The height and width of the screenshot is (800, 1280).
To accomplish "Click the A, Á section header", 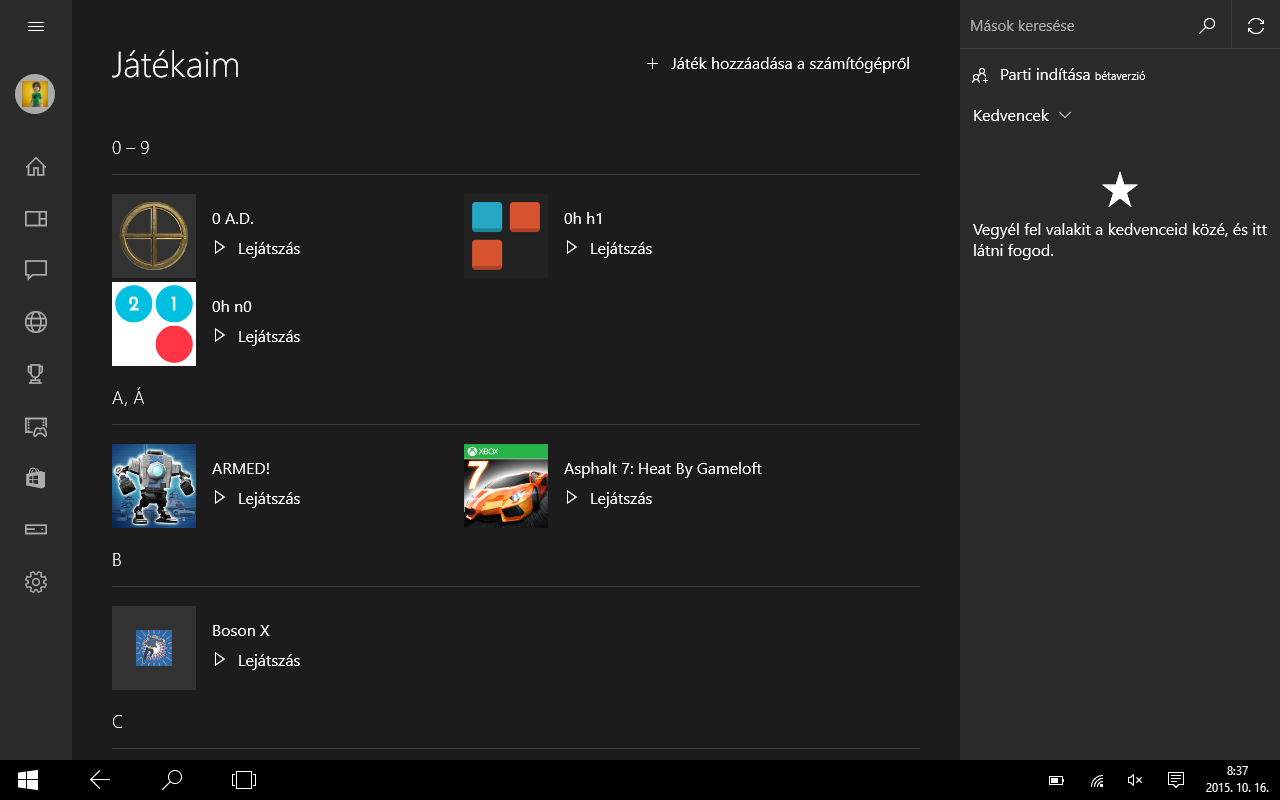I will pyautogui.click(x=129, y=398).
